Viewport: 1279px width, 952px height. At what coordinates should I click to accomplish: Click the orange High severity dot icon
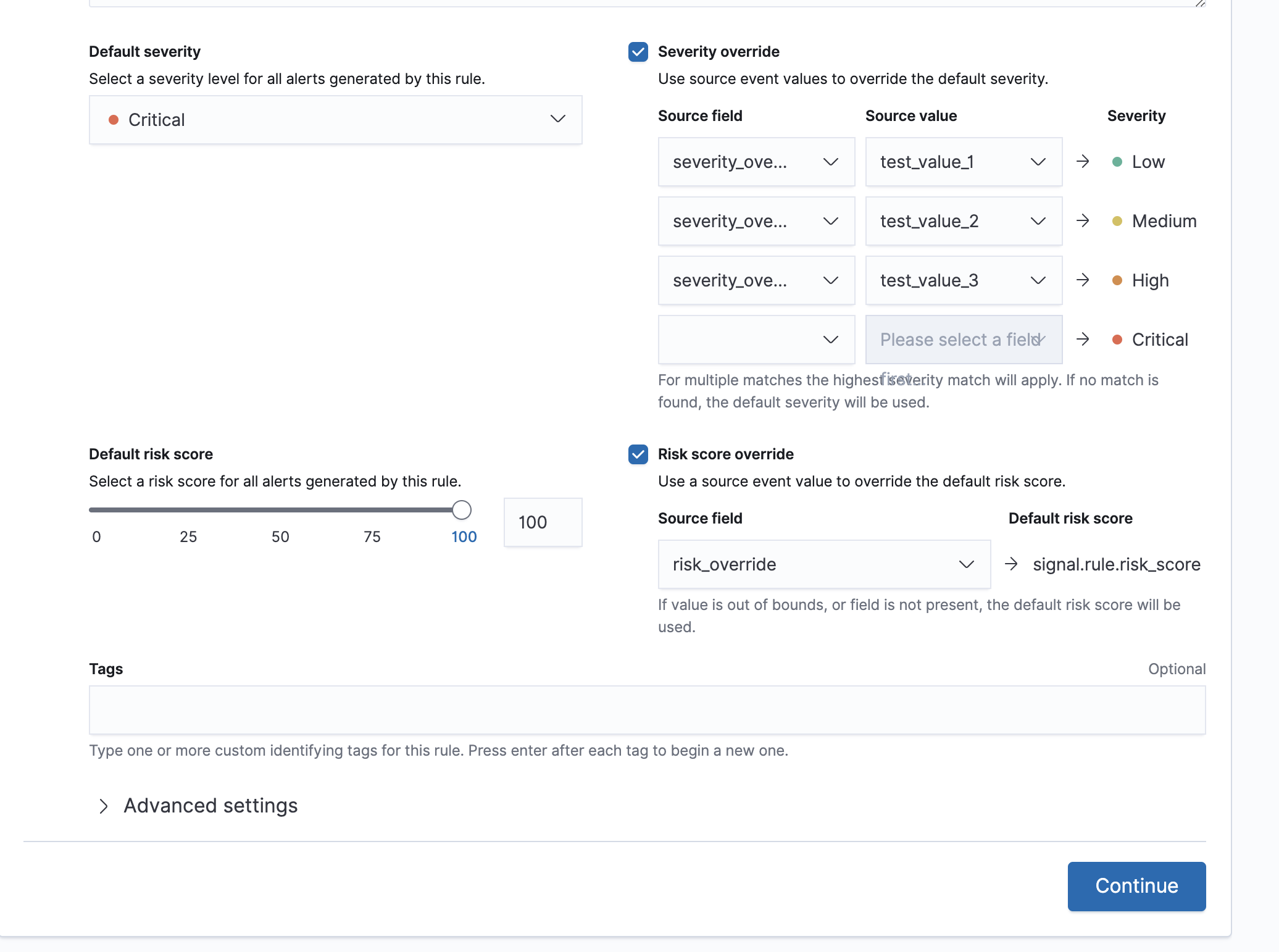(x=1116, y=280)
